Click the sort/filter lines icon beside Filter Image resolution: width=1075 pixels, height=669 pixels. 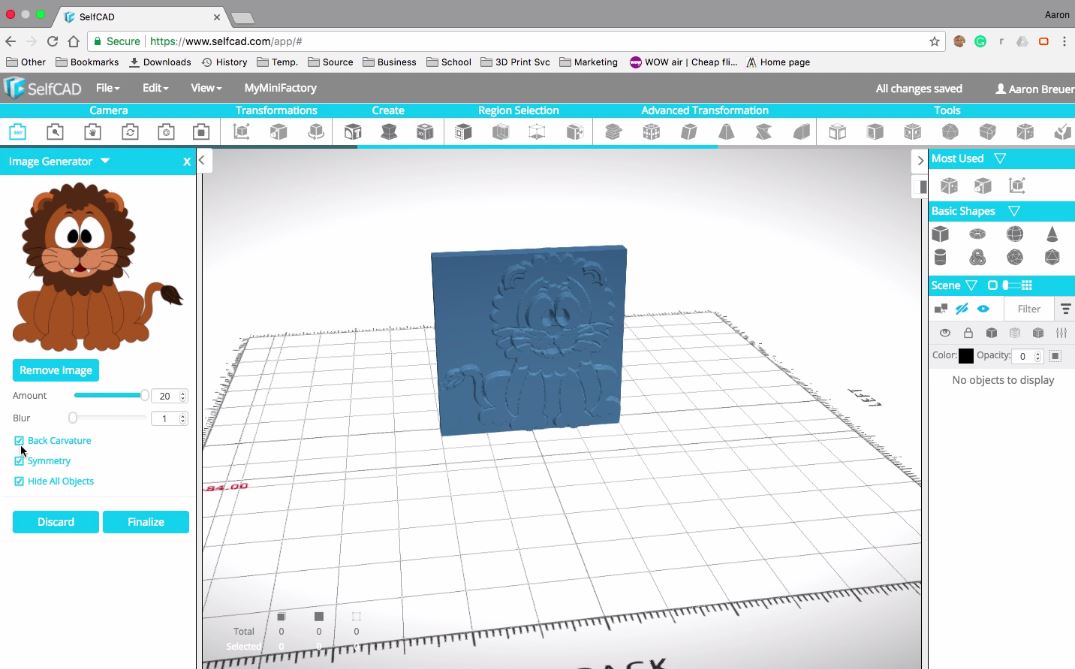tap(1065, 309)
